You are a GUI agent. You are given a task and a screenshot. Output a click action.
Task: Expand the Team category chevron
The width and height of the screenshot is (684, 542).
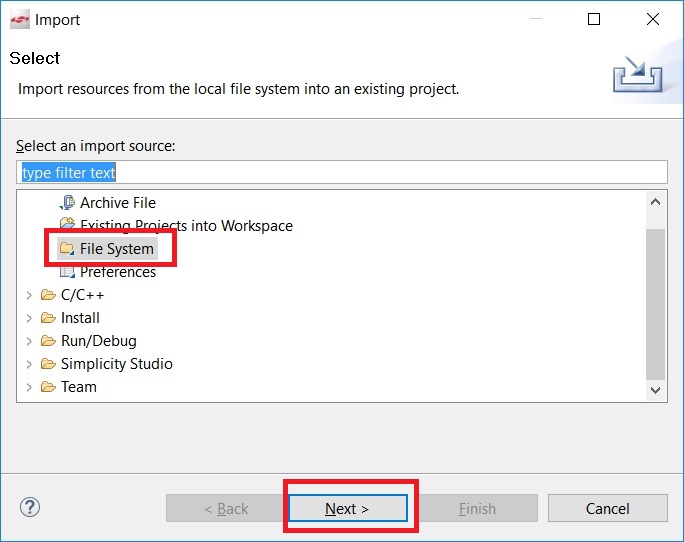[x=29, y=387]
